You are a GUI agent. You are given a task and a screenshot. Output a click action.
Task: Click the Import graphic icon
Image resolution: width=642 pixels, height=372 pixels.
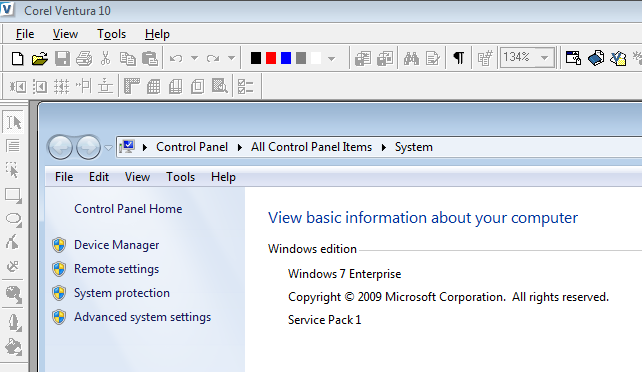tap(385, 59)
